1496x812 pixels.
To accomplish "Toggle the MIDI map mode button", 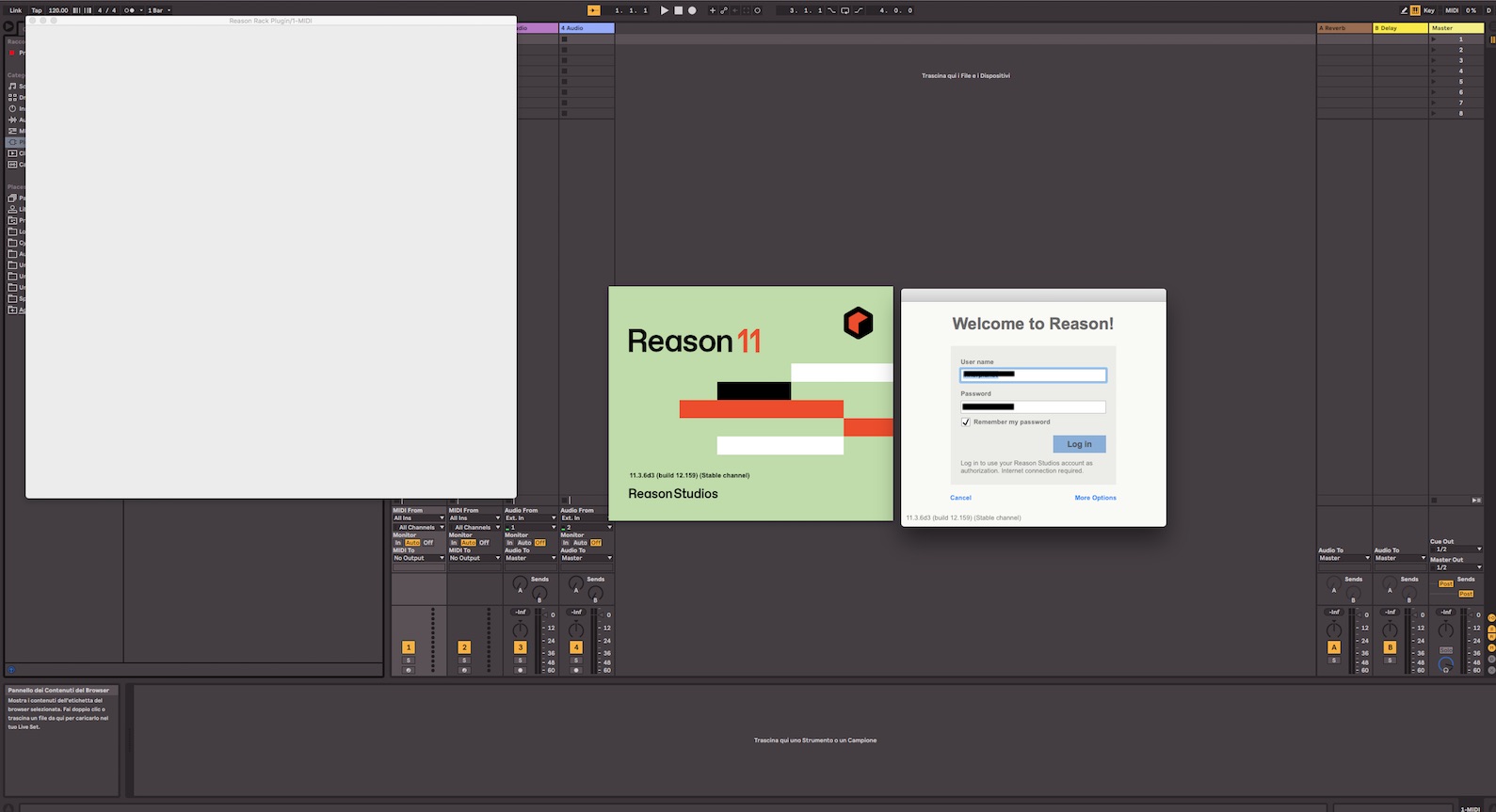I will pyautogui.click(x=1452, y=10).
